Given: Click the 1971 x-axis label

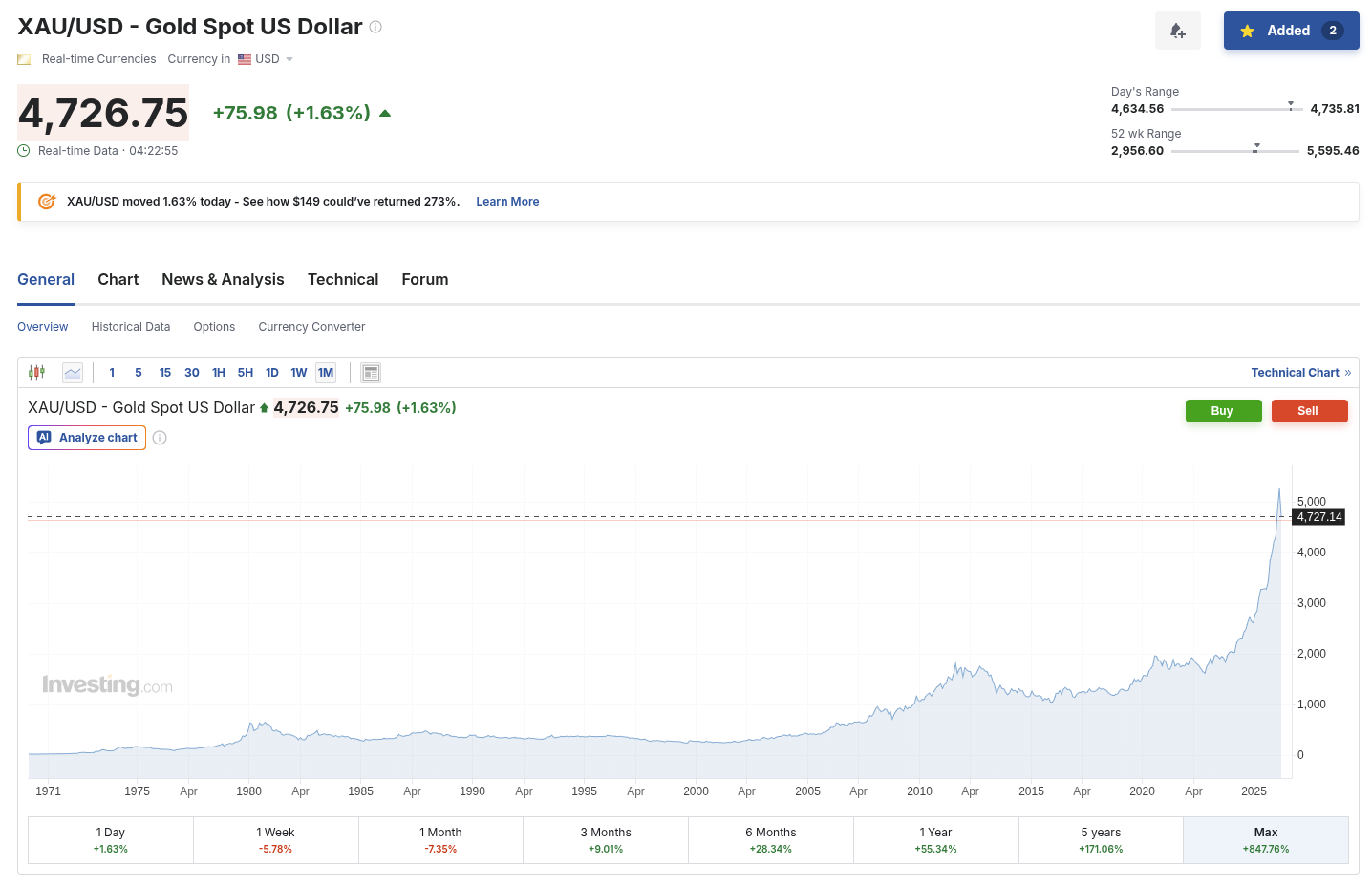Looking at the screenshot, I should pos(48,791).
